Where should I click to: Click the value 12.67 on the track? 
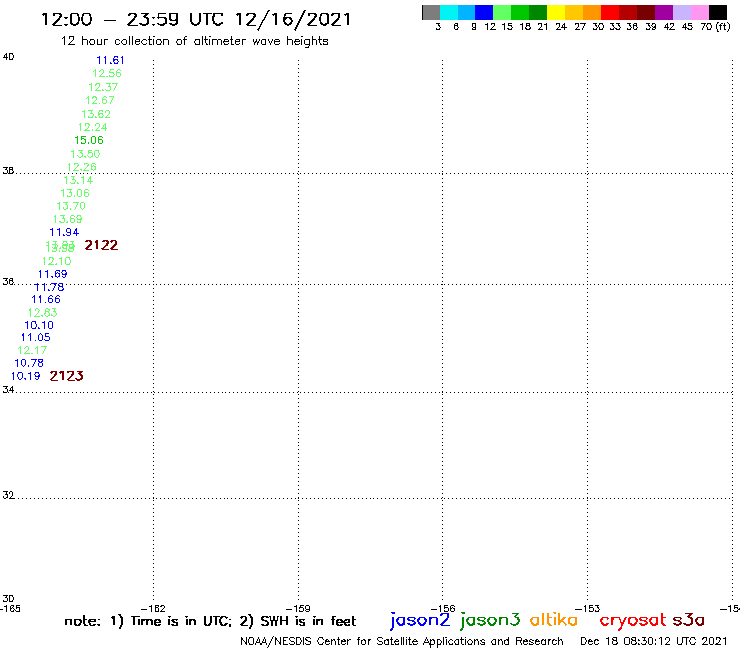coord(100,101)
